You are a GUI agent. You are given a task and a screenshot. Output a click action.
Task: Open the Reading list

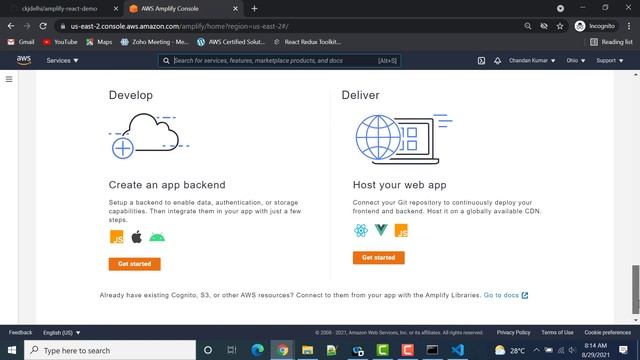coord(611,42)
